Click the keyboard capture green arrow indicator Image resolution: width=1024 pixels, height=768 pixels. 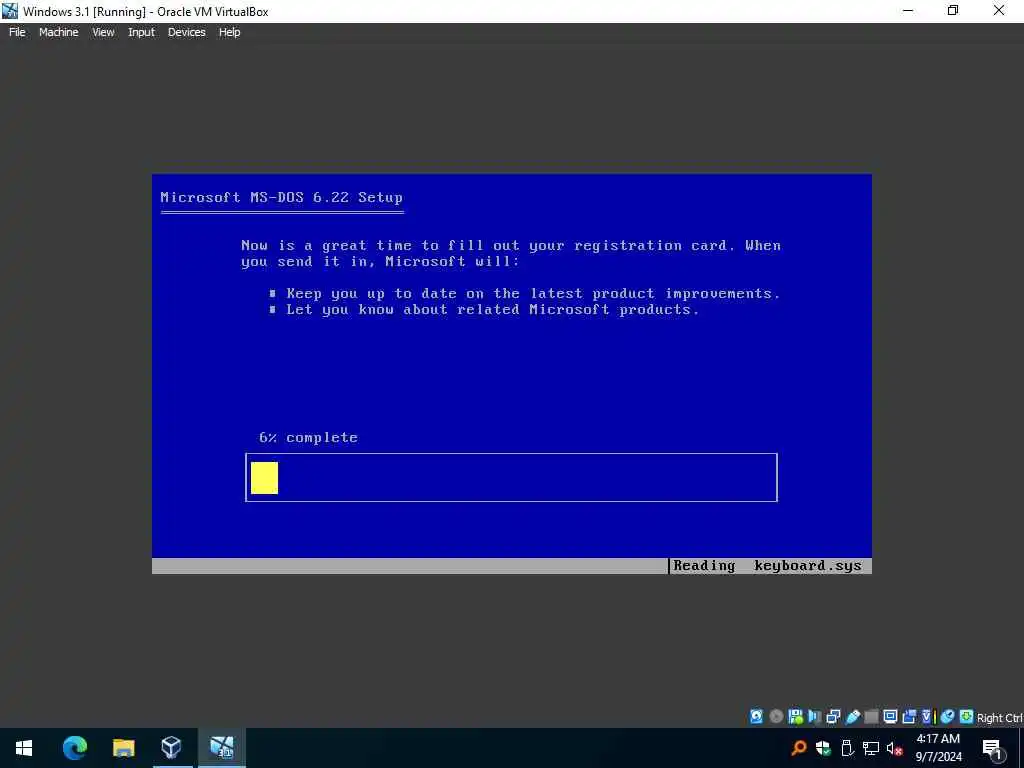pyautogui.click(x=967, y=716)
